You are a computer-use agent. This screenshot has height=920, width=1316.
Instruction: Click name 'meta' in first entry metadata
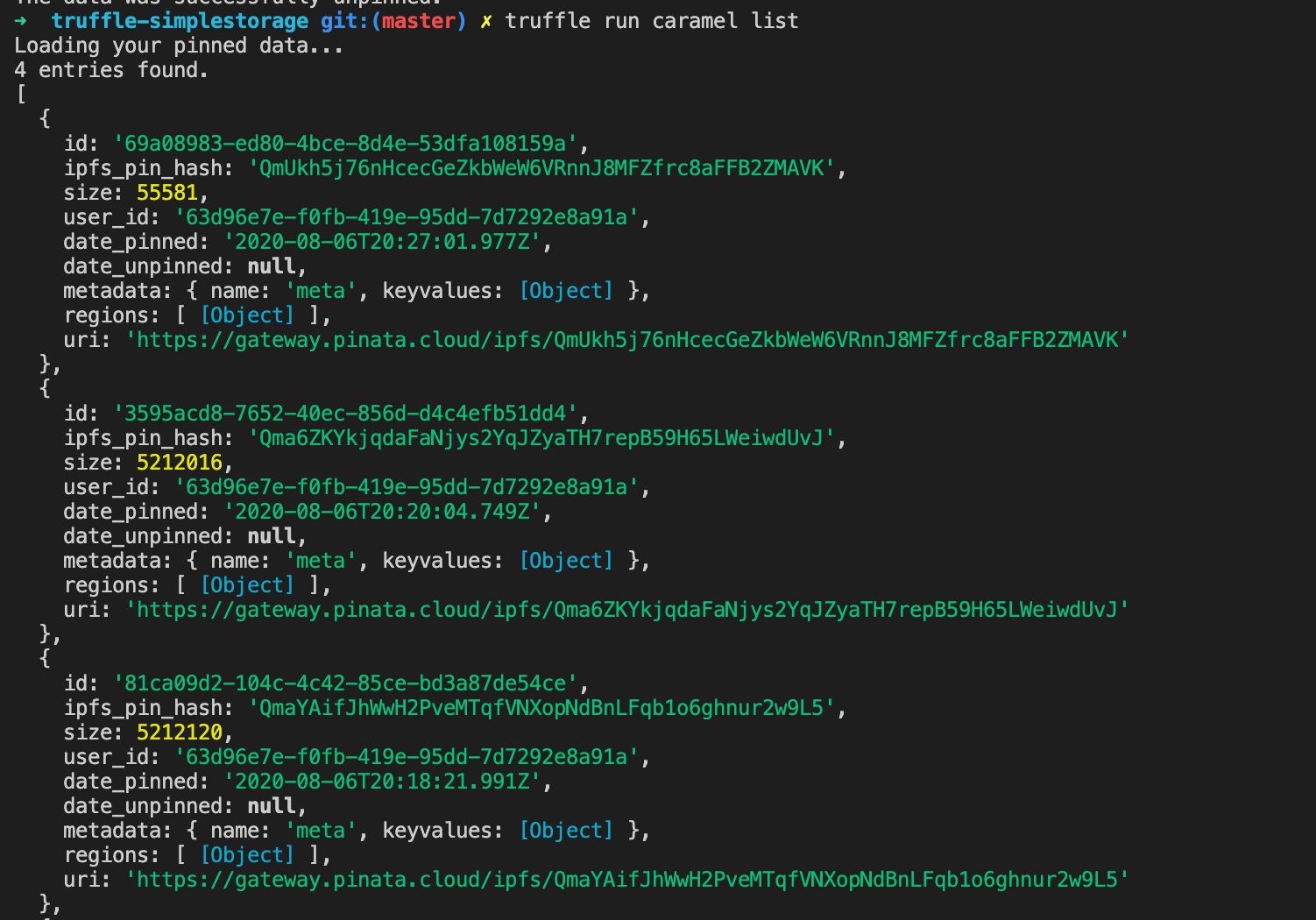coord(321,291)
